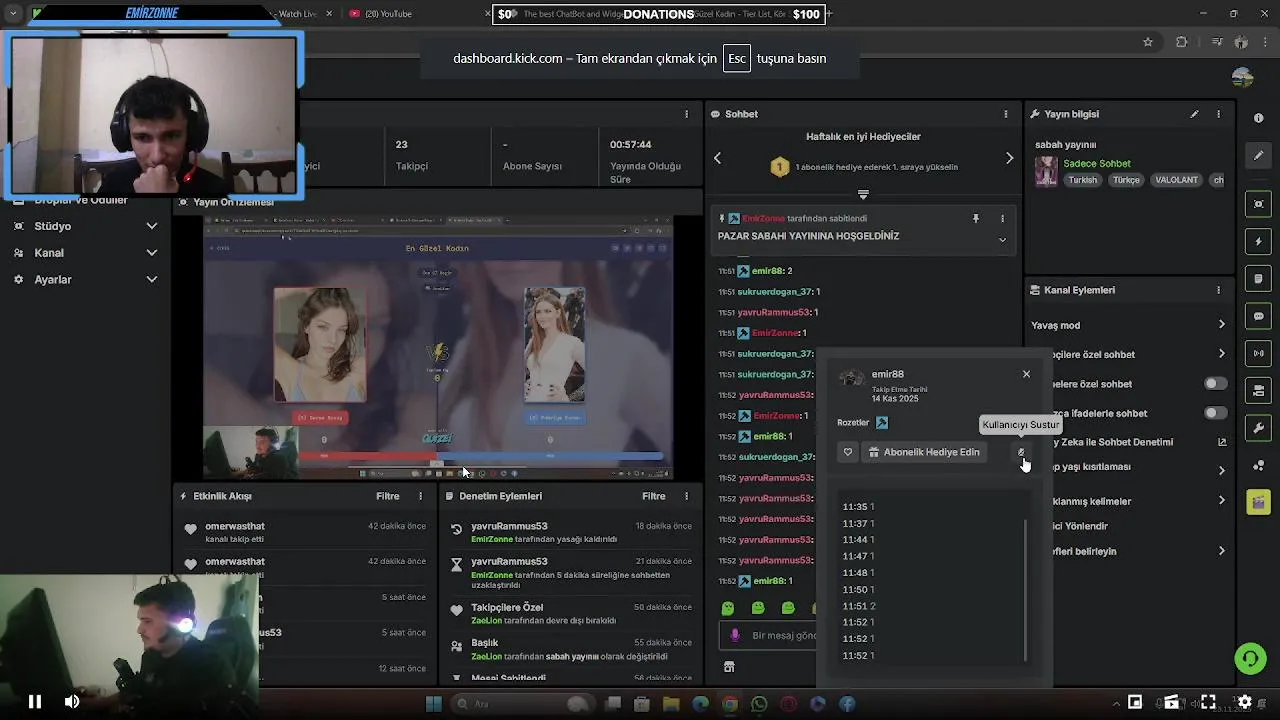Open the green headset support button

tap(1249, 658)
